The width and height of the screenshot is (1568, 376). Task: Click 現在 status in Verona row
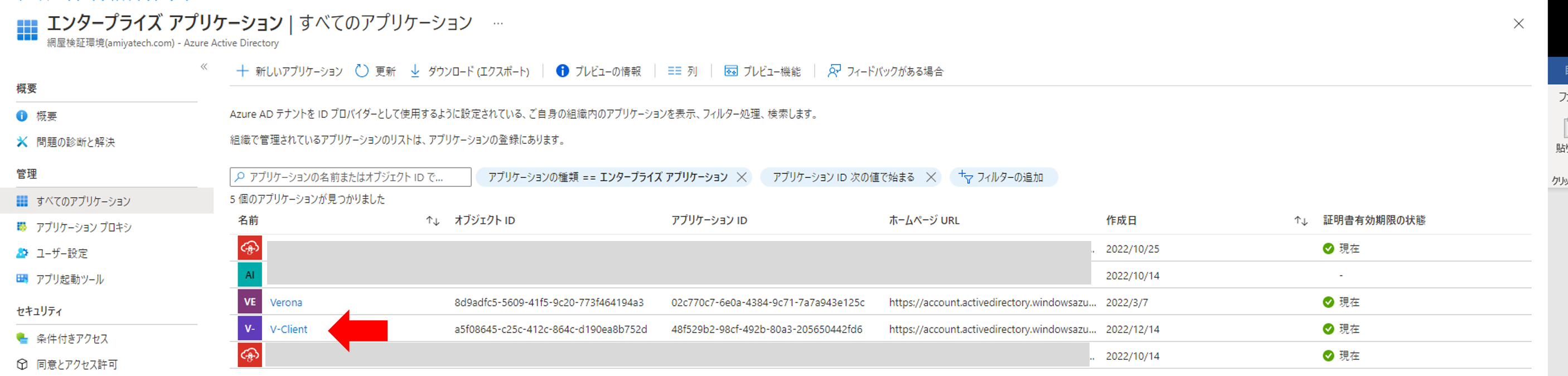(x=1349, y=302)
